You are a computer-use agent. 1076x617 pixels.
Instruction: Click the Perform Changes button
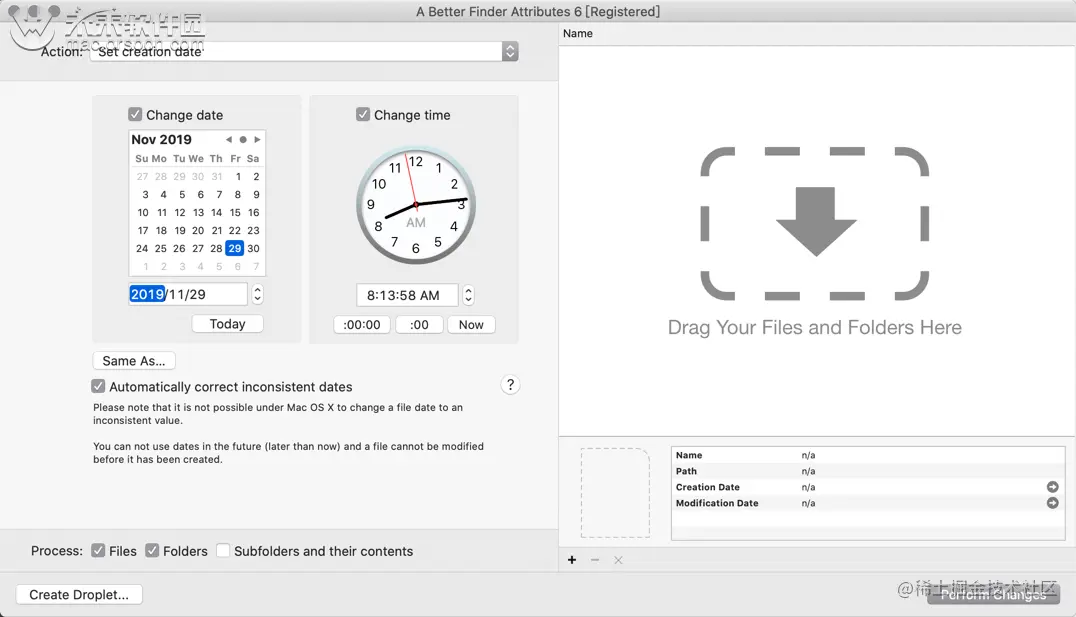click(x=993, y=594)
